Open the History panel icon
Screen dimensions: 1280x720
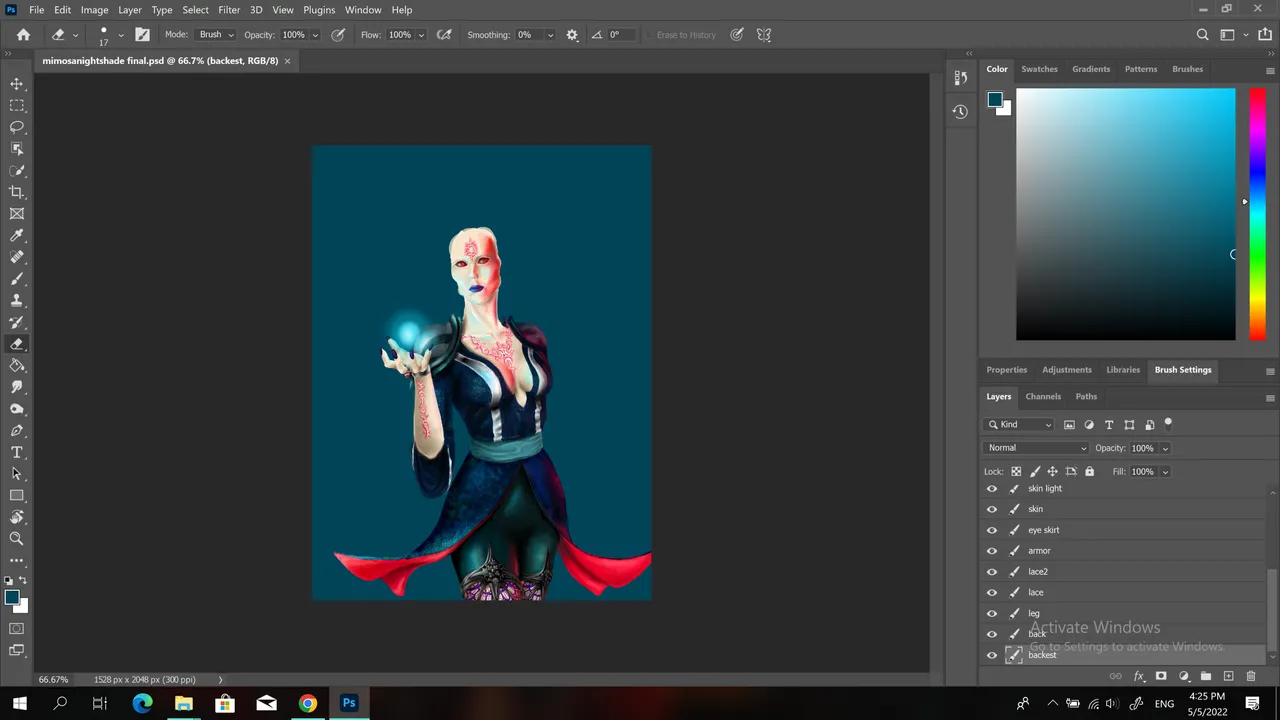[x=960, y=112]
